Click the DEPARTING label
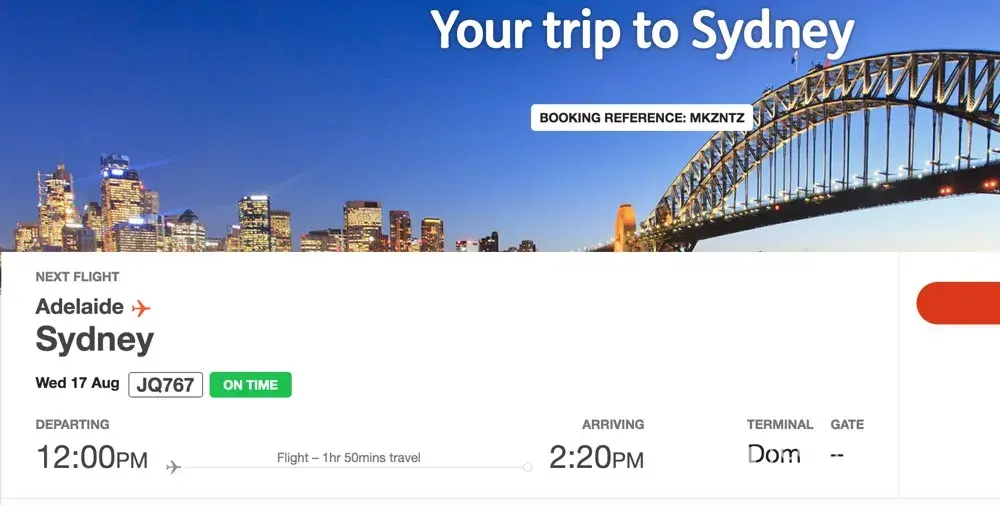This screenshot has width=1000, height=505. (72, 424)
